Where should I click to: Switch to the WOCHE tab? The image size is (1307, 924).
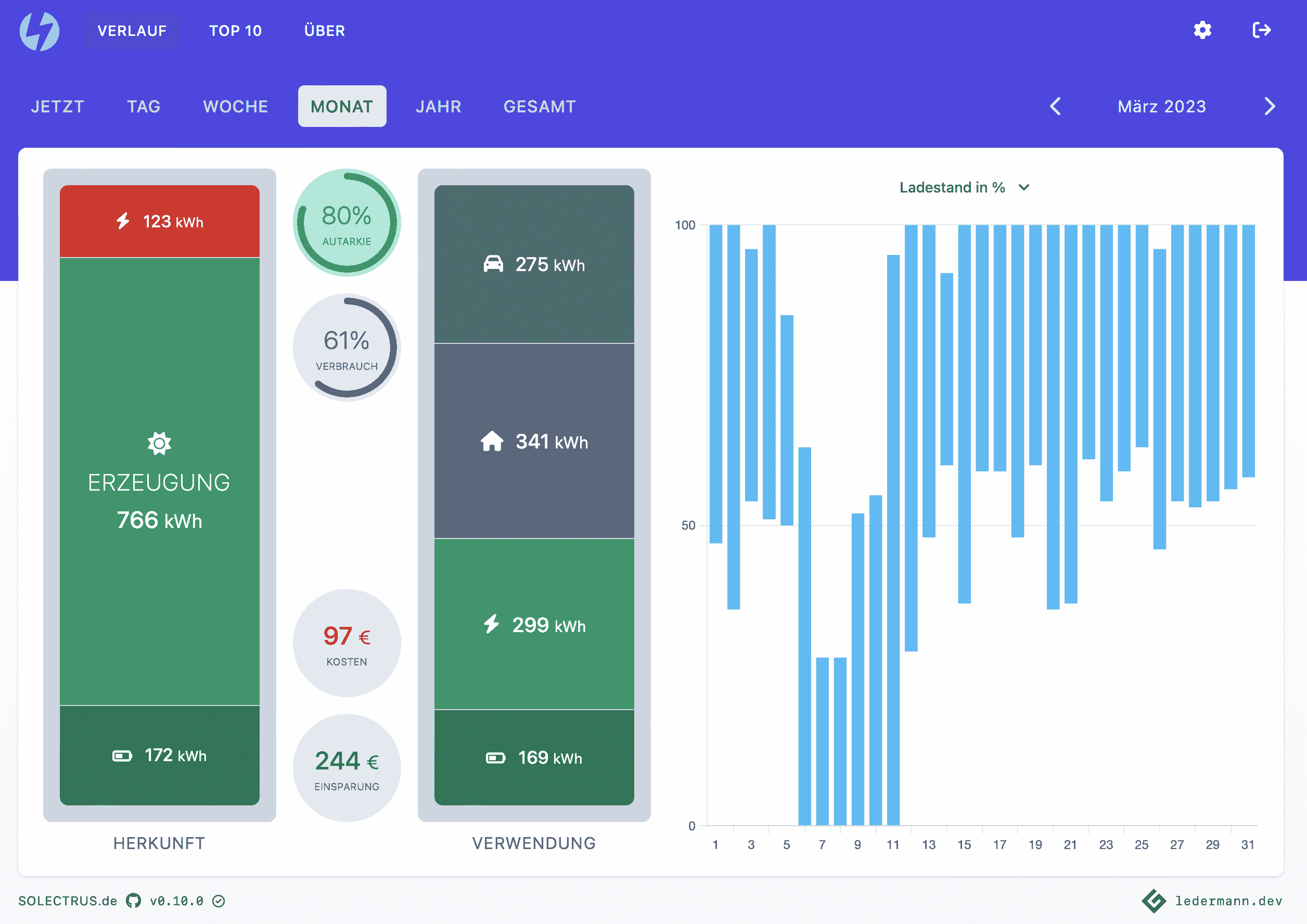click(x=236, y=107)
